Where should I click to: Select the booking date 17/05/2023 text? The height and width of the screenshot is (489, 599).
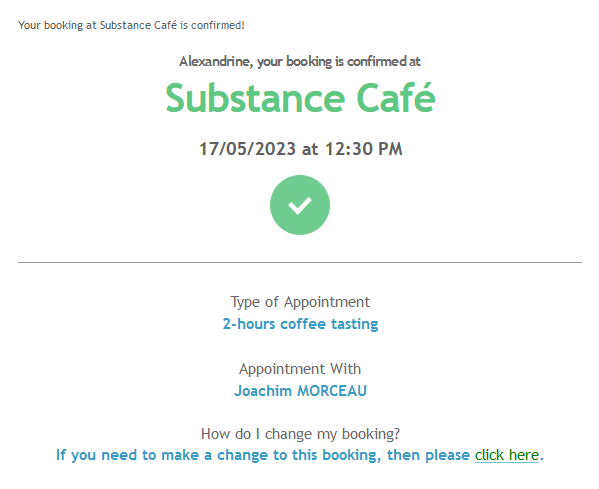click(248, 149)
